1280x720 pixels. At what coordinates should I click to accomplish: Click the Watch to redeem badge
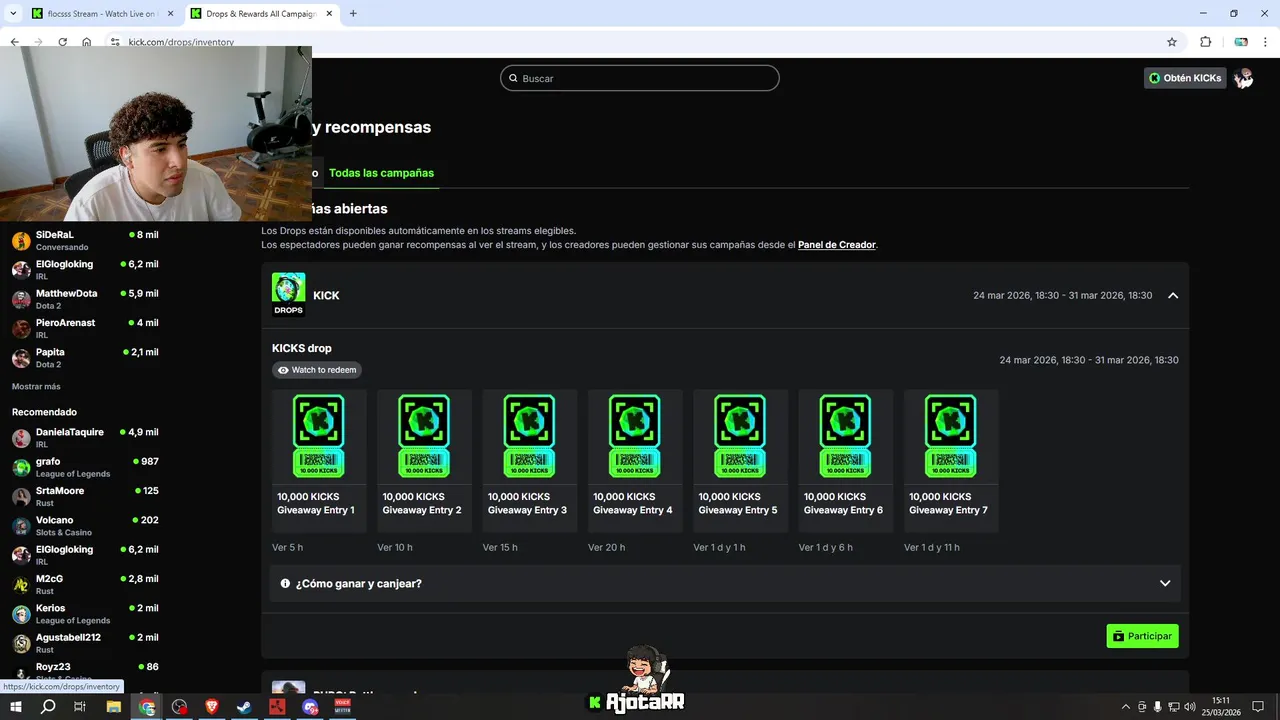pos(317,370)
